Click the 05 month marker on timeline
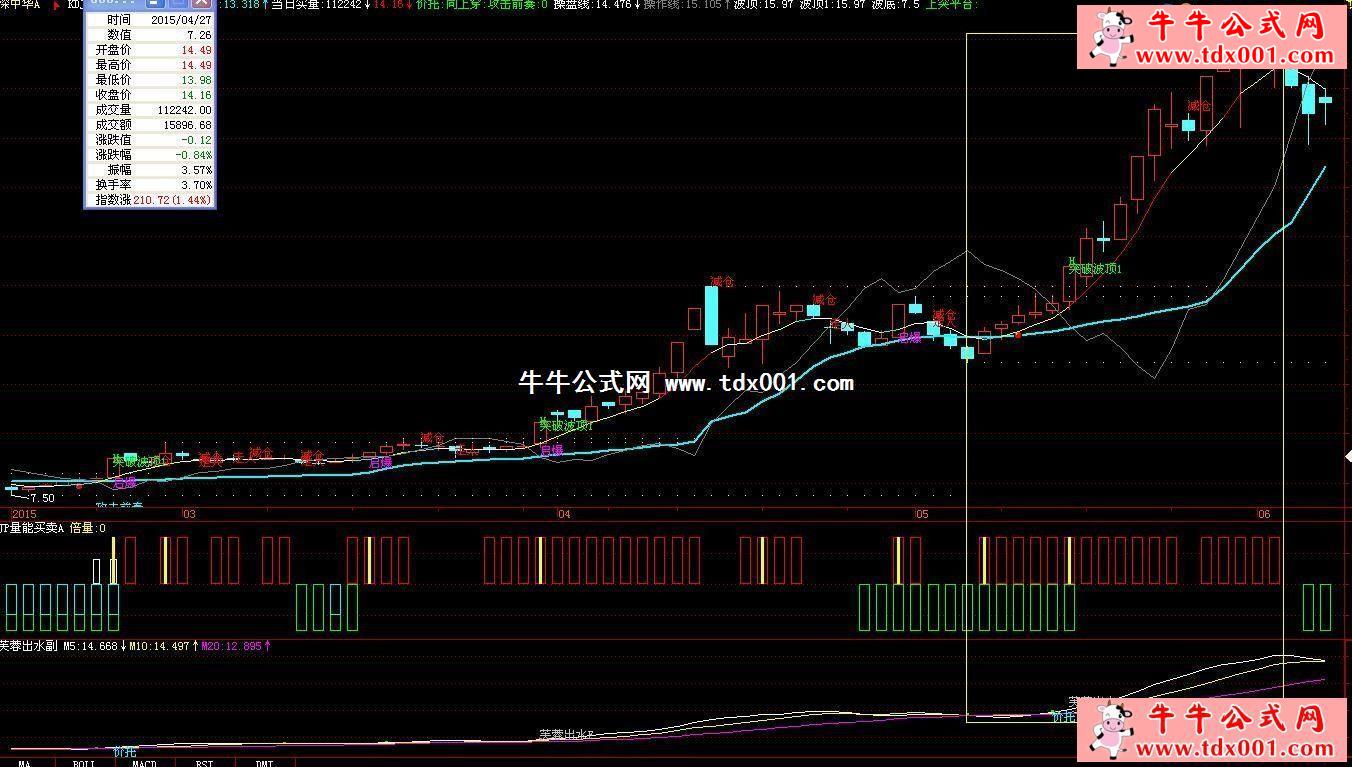 921,514
